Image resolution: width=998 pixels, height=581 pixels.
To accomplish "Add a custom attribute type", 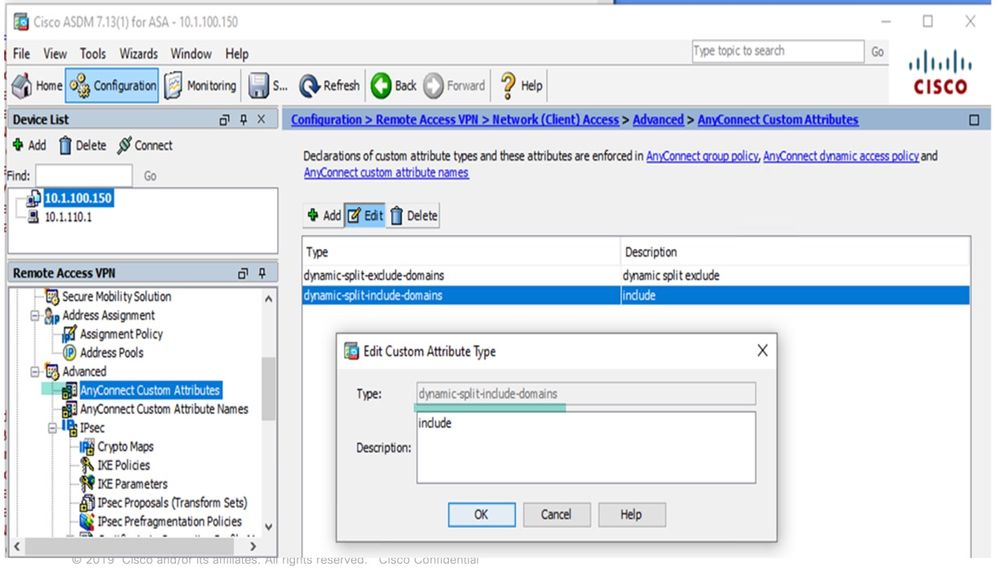I will coord(324,215).
